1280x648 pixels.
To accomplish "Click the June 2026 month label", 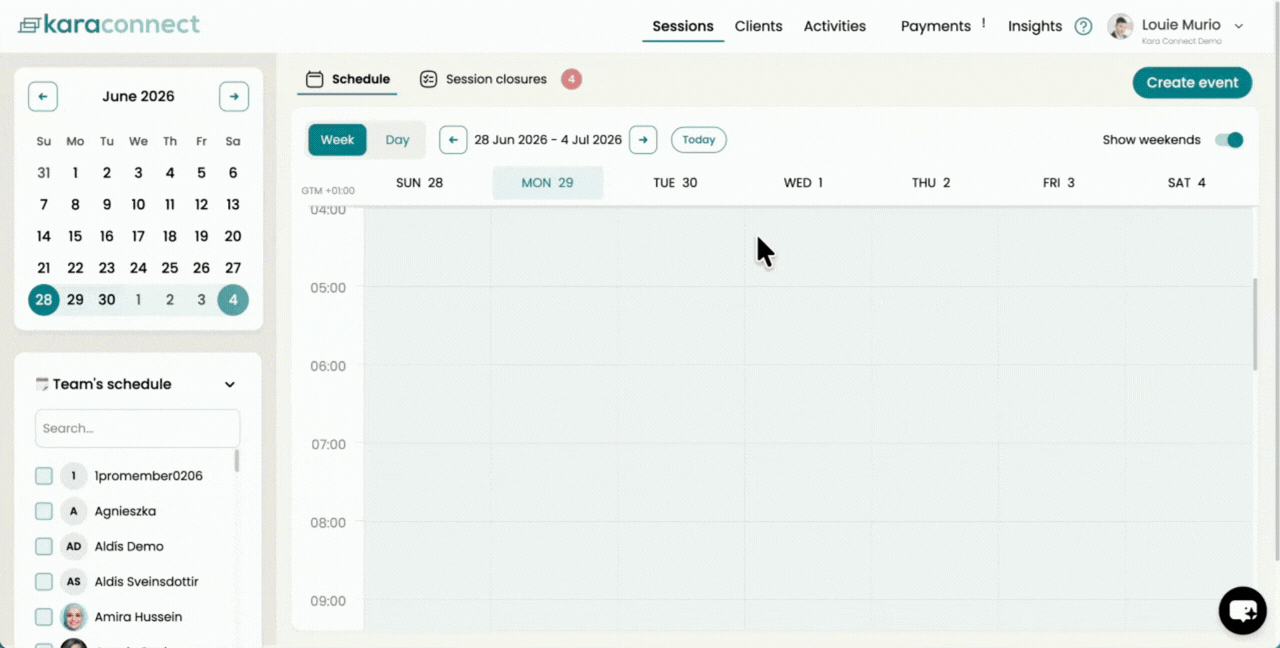I will coord(138,97).
